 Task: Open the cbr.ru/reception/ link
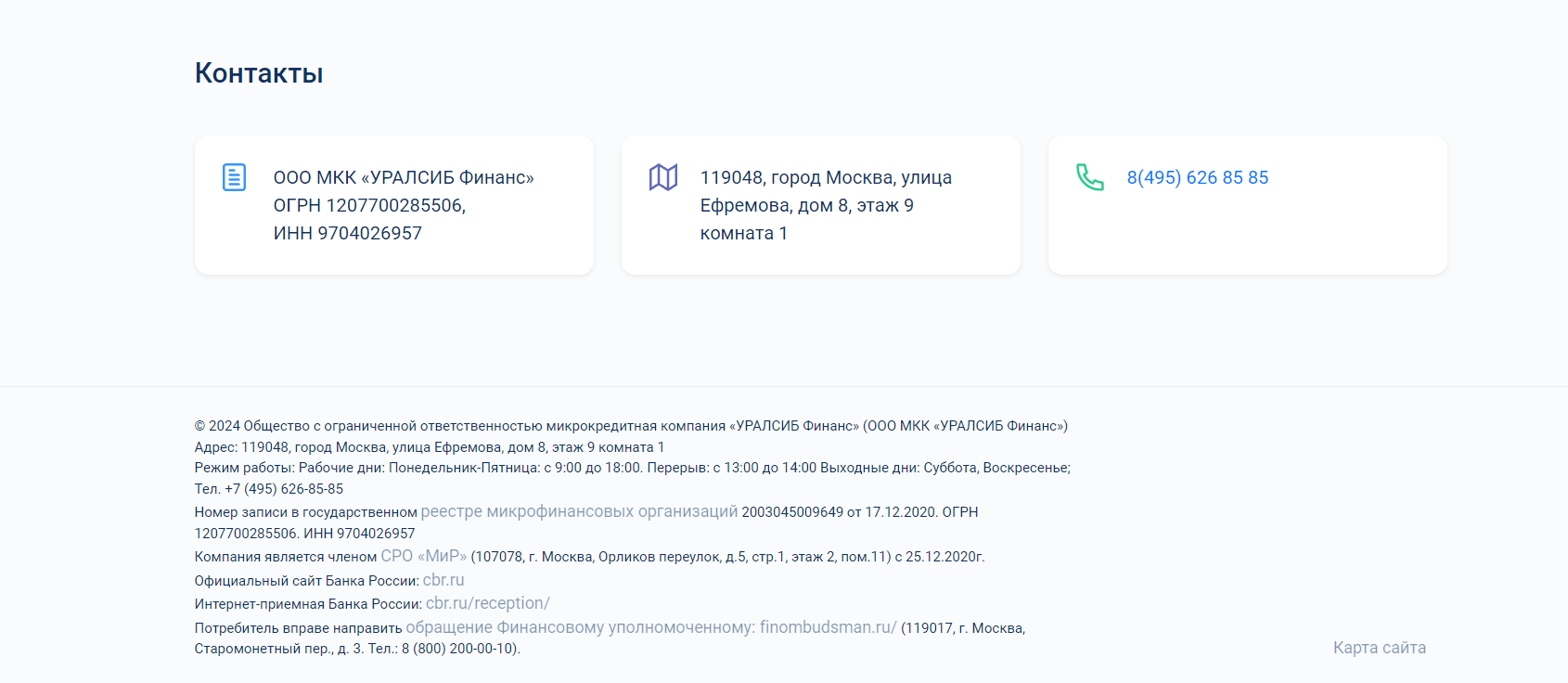488,603
